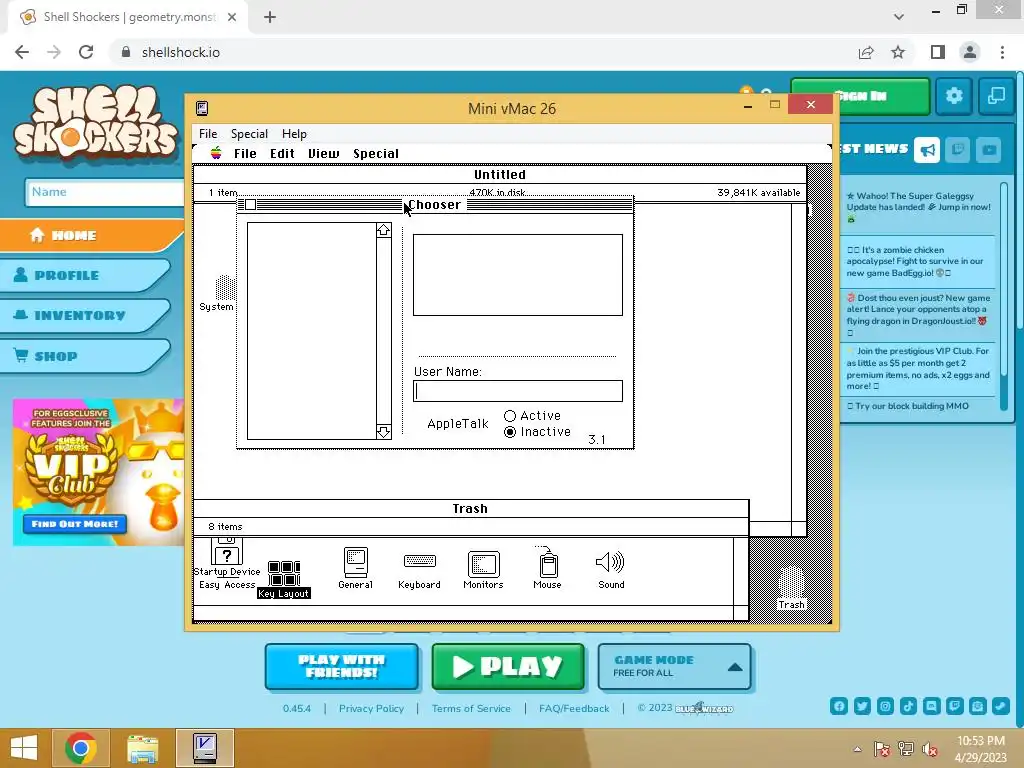The height and width of the screenshot is (768, 1024).
Task: Open the Chrome tab search chevron
Action: [x=899, y=16]
